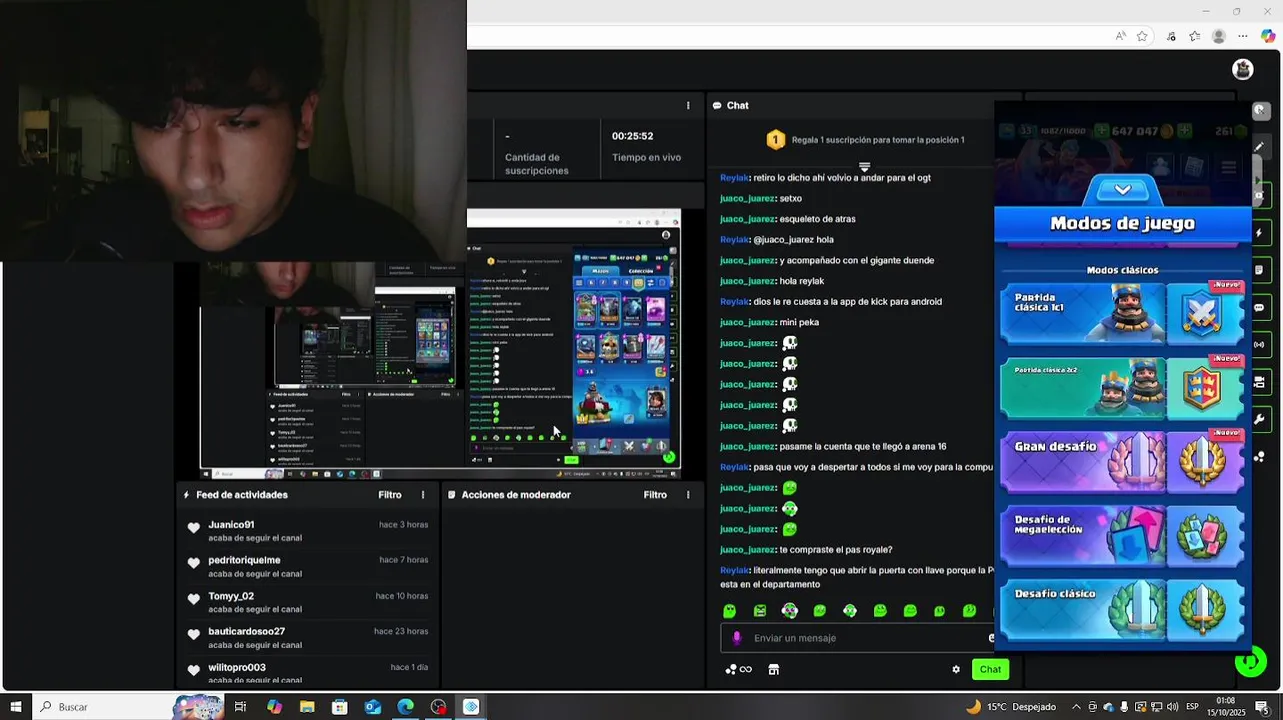
Task: Pick the angry green emote in quick row
Action: pyautogui.click(x=760, y=611)
